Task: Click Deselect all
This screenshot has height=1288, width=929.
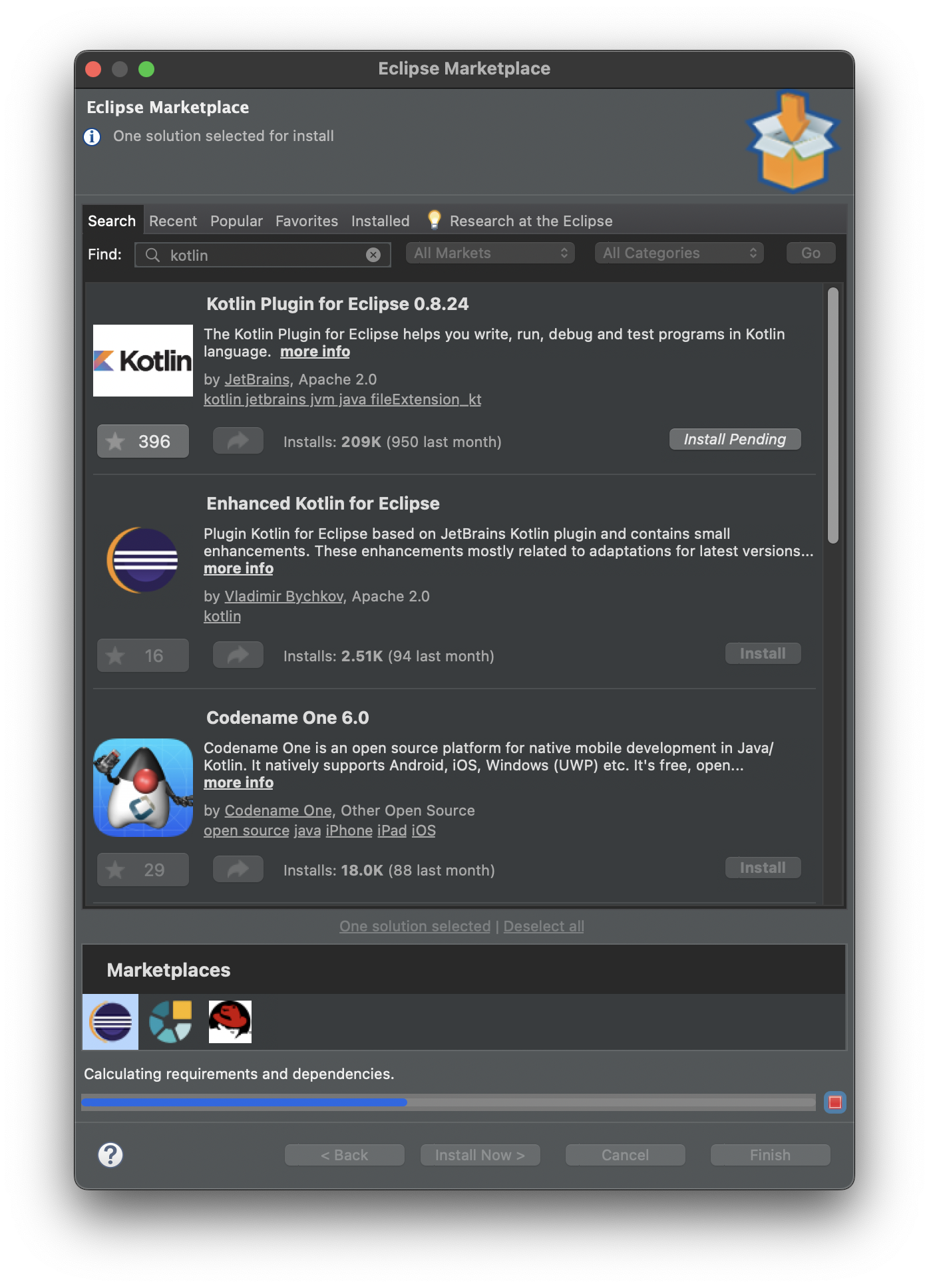Action: point(544,926)
